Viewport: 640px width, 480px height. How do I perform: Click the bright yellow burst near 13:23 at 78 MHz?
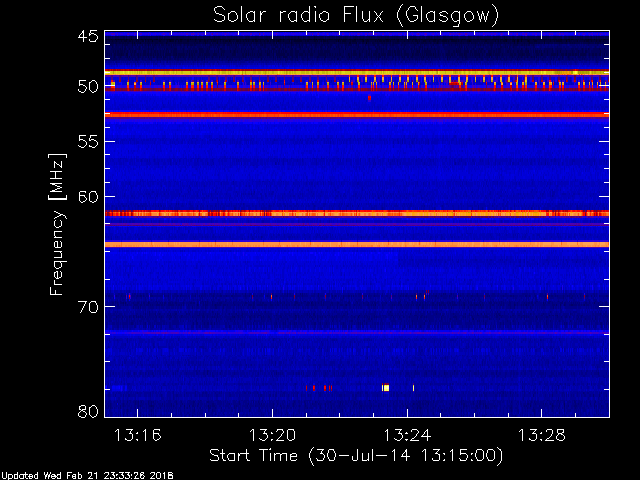(386, 388)
